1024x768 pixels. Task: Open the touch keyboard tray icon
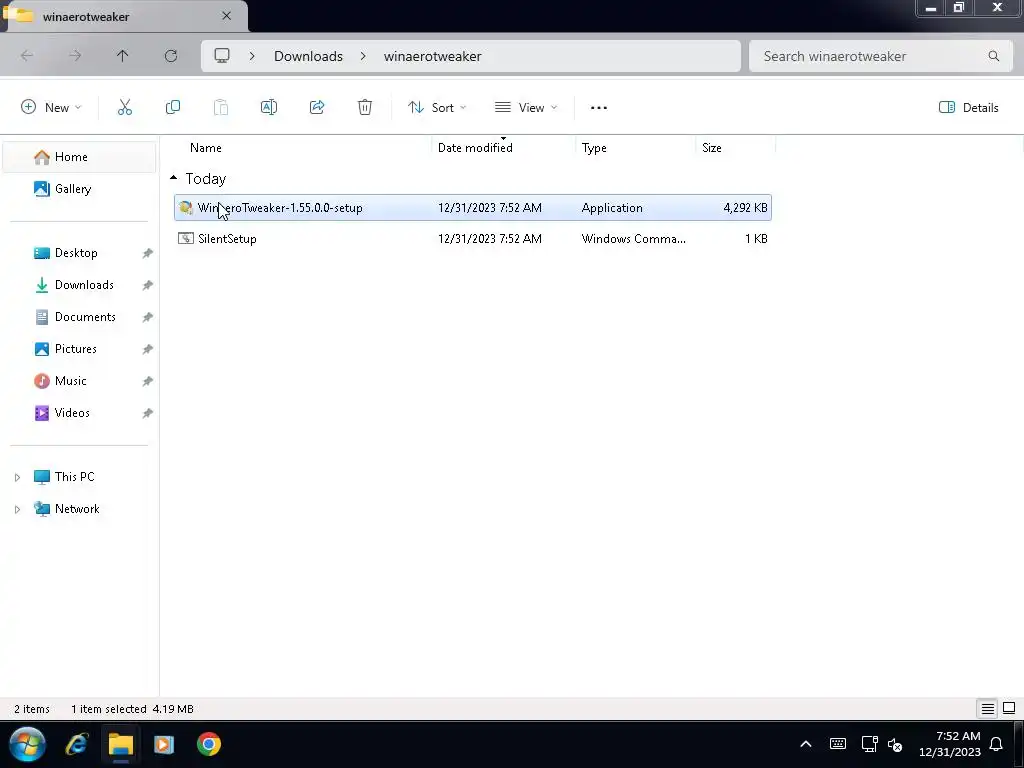[x=838, y=744]
